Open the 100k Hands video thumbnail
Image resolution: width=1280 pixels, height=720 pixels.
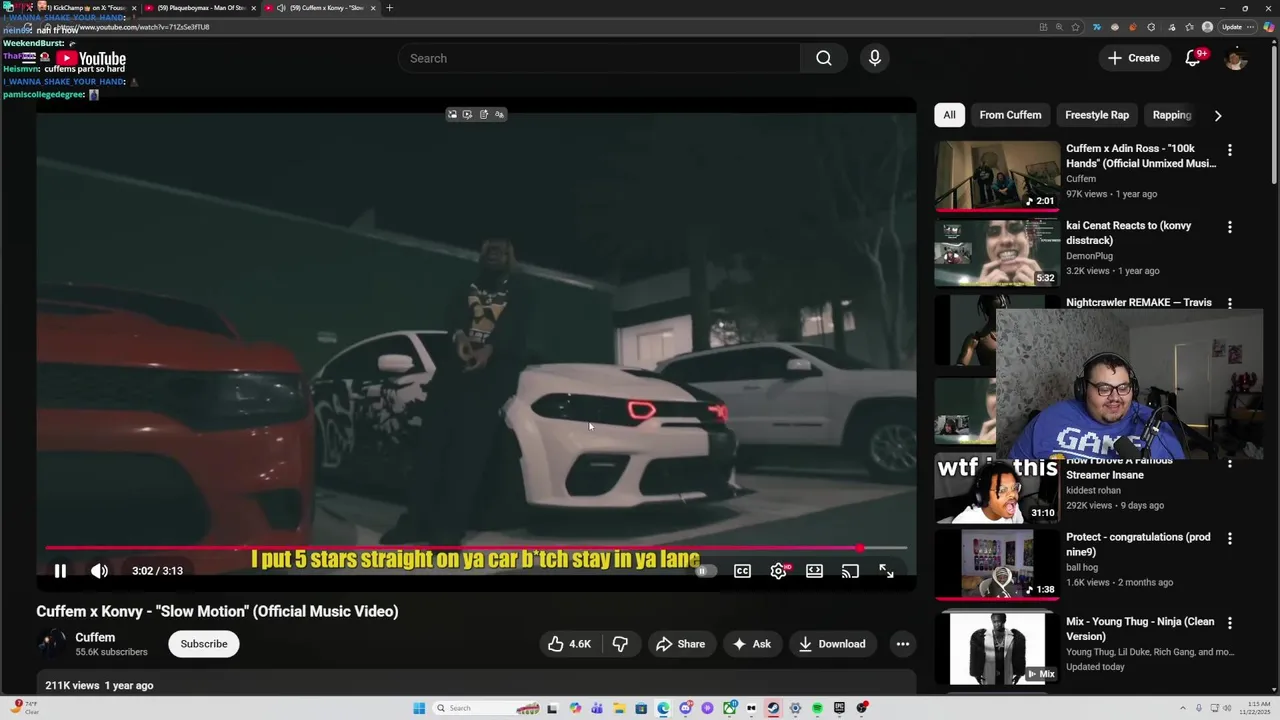(x=997, y=176)
